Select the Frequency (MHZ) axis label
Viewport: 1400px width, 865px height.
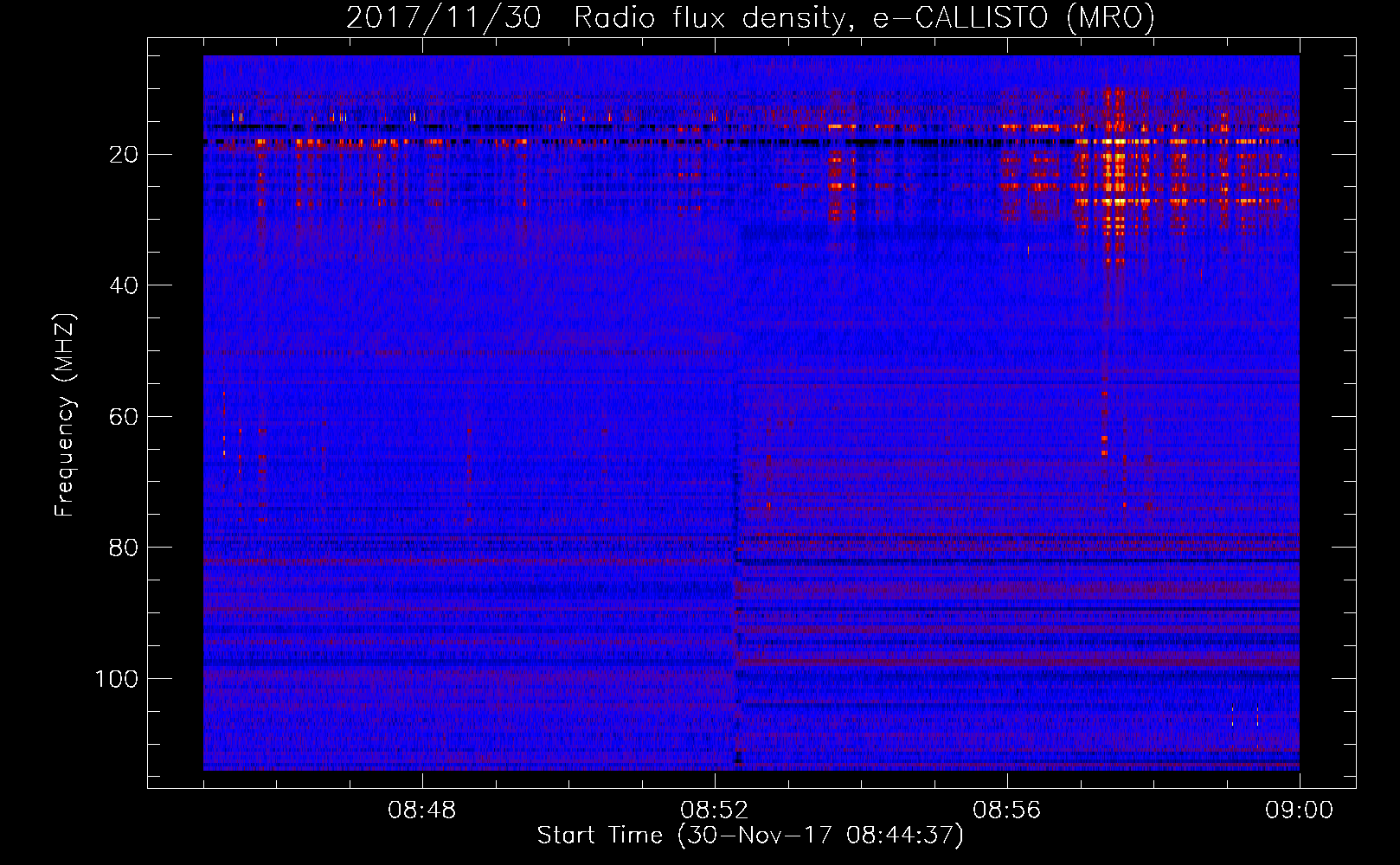pos(65,415)
